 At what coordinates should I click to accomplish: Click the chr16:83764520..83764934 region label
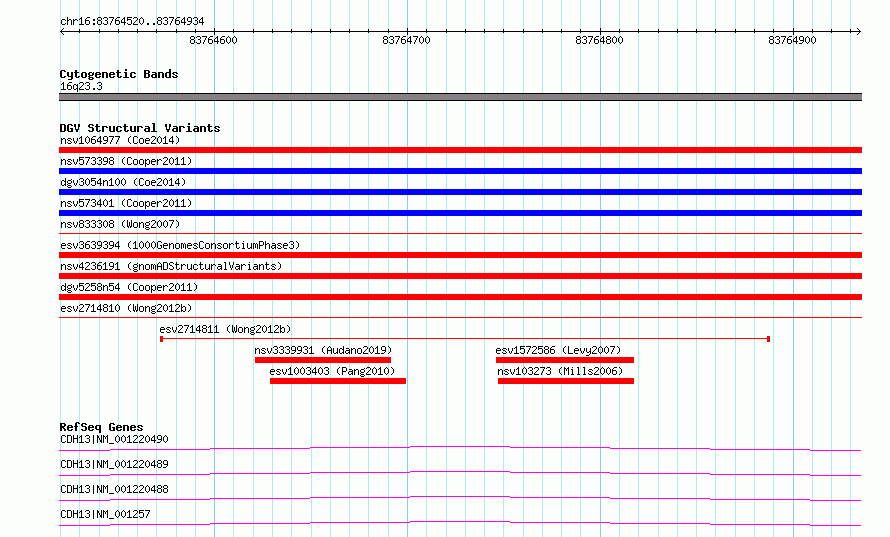coord(132,22)
